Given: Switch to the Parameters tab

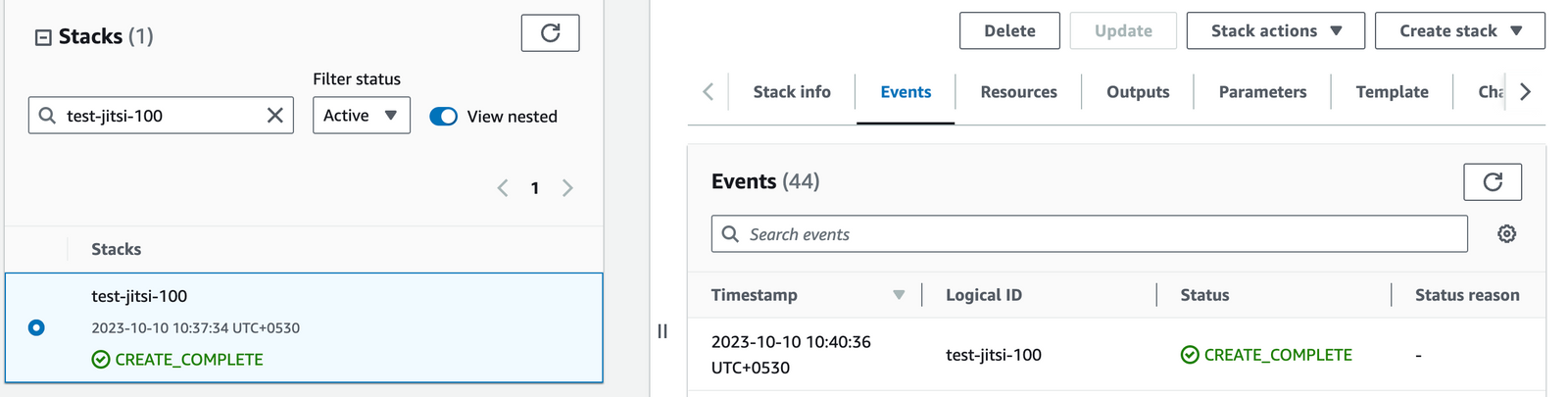Looking at the screenshot, I should click(1262, 92).
